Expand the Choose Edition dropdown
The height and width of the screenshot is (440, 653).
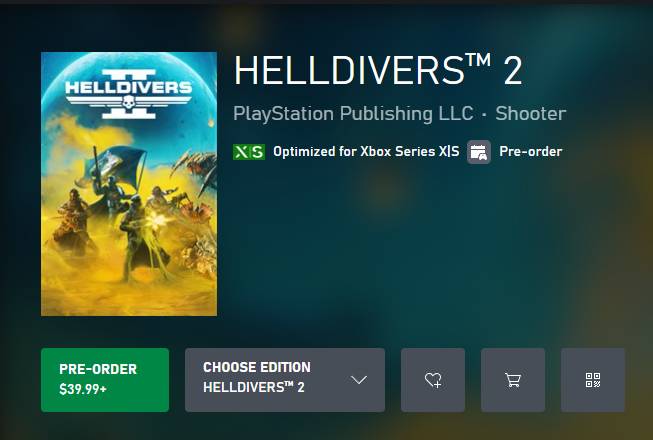coord(285,380)
